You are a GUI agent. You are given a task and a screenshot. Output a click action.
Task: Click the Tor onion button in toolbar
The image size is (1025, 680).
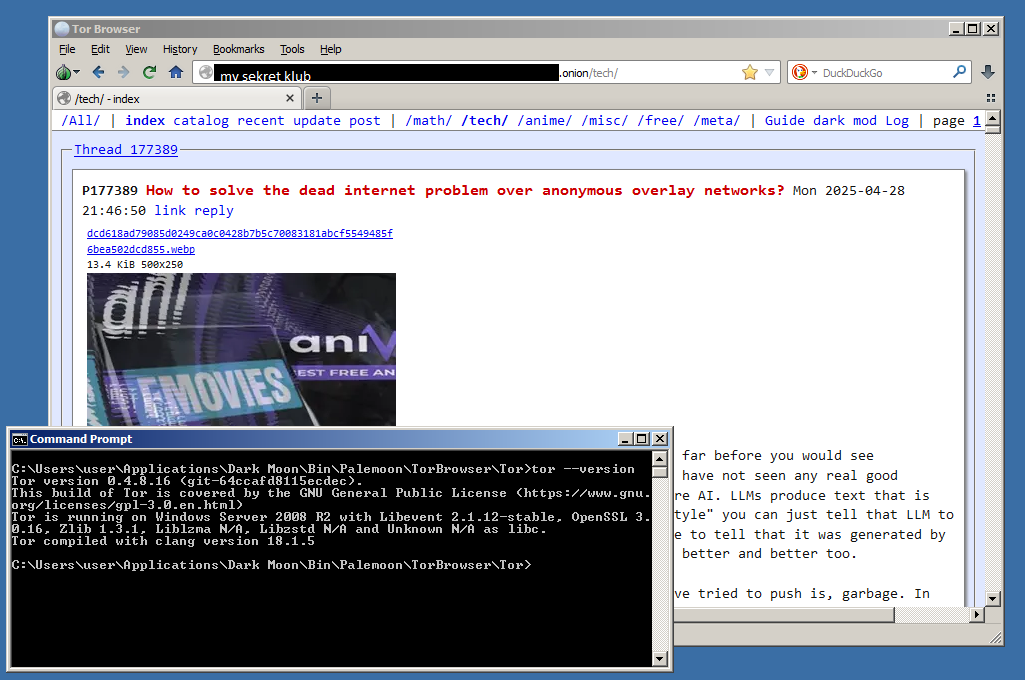[67, 73]
